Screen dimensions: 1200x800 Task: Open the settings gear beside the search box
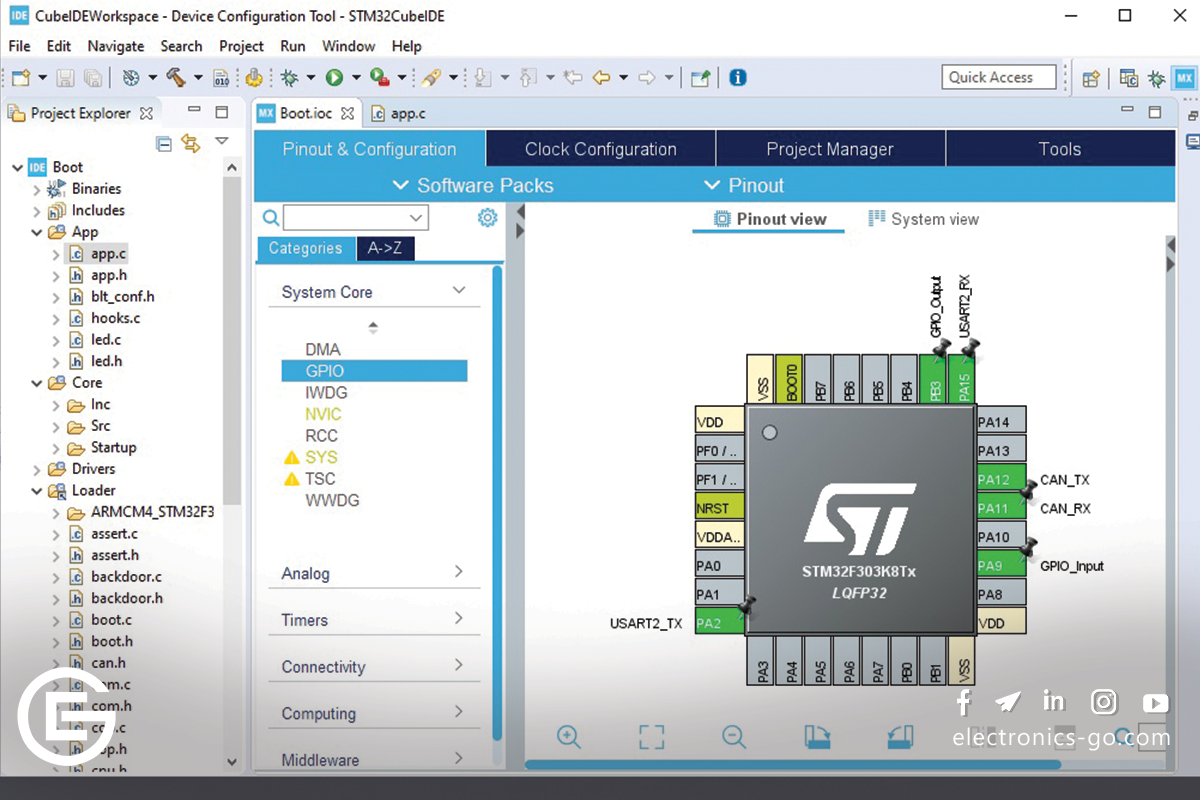coord(487,217)
